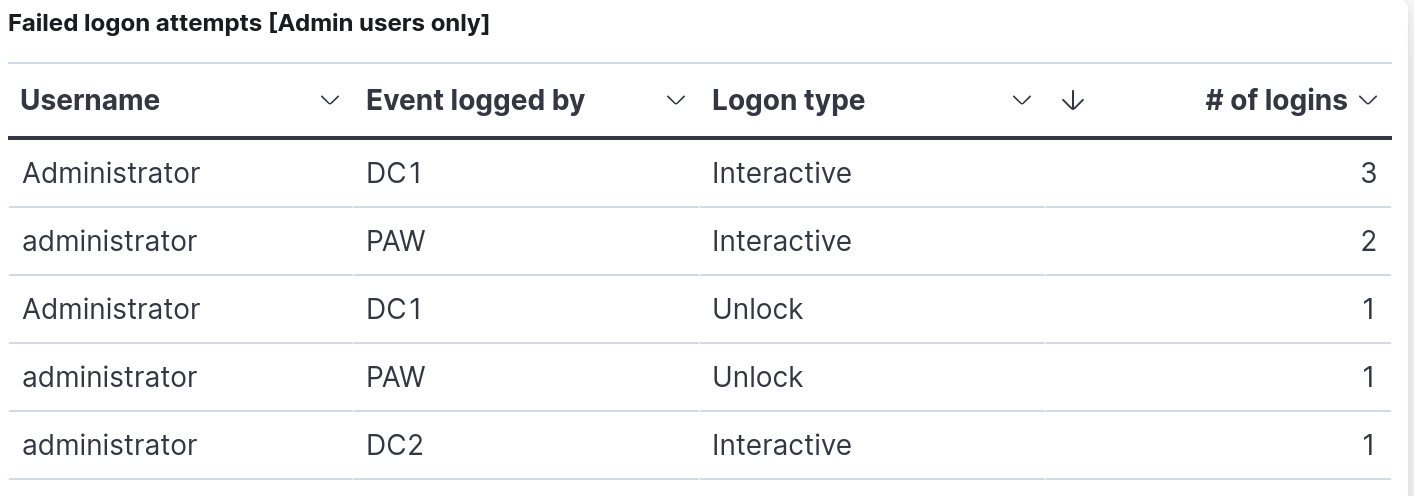Click the # of logins header text
The image size is (1414, 496).
pos(1276,100)
